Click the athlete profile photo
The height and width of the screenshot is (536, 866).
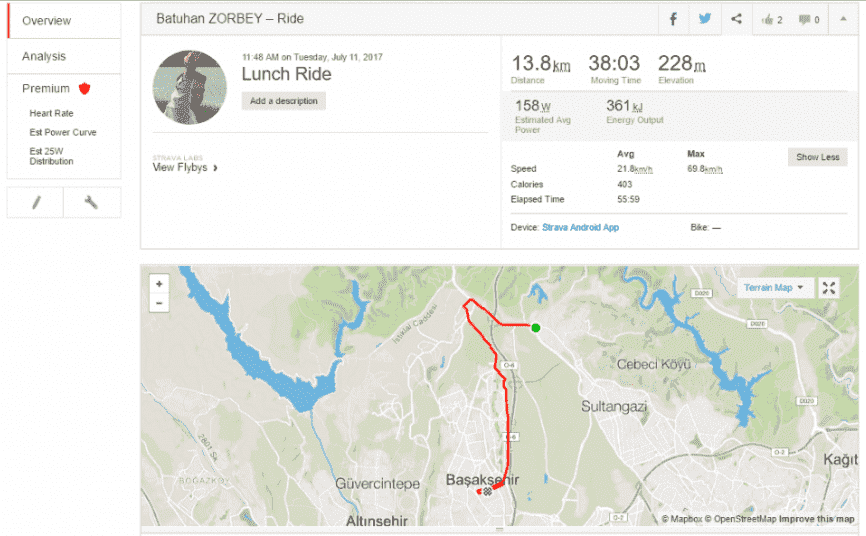190,87
